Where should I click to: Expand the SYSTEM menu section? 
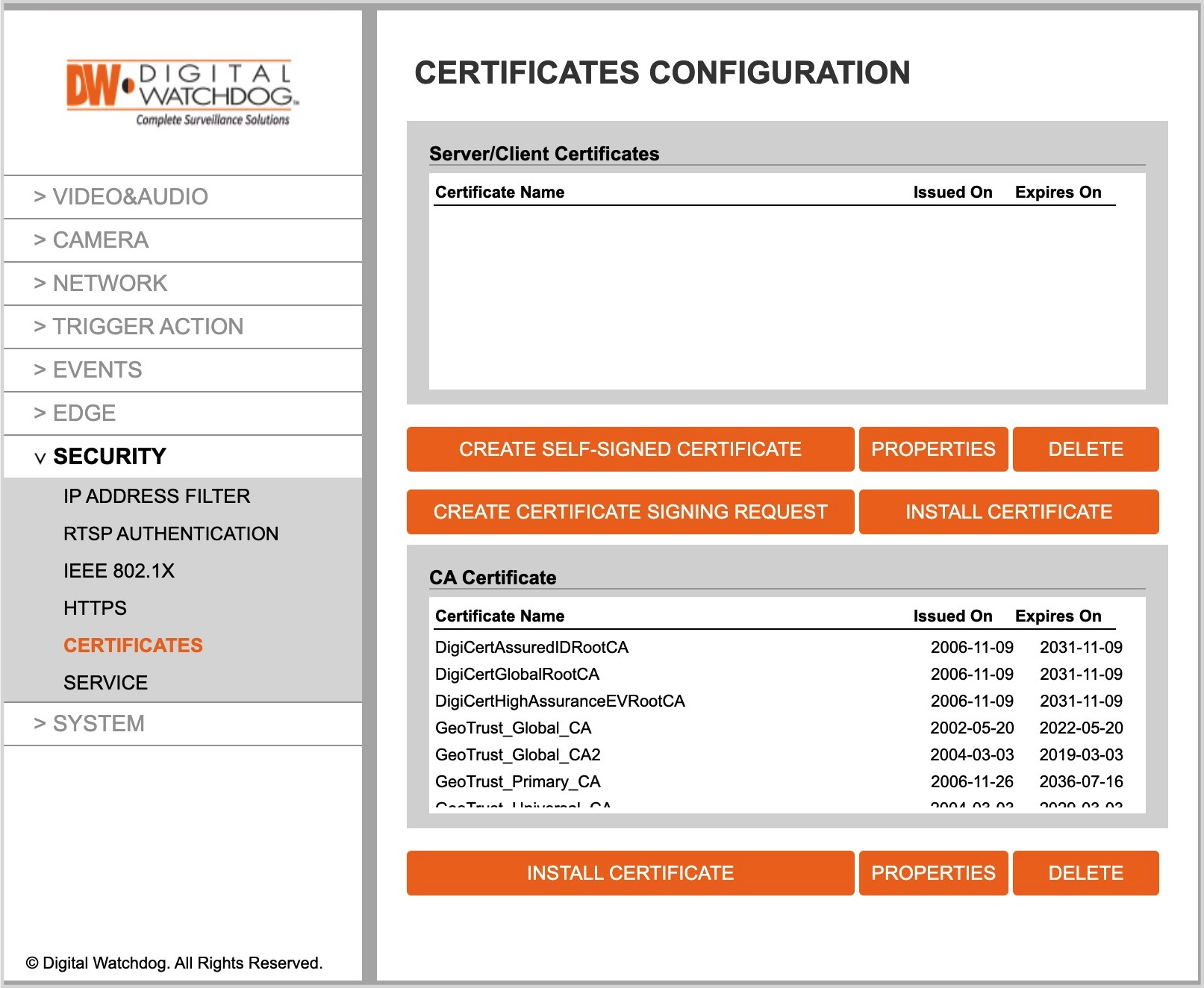pyautogui.click(x=183, y=724)
